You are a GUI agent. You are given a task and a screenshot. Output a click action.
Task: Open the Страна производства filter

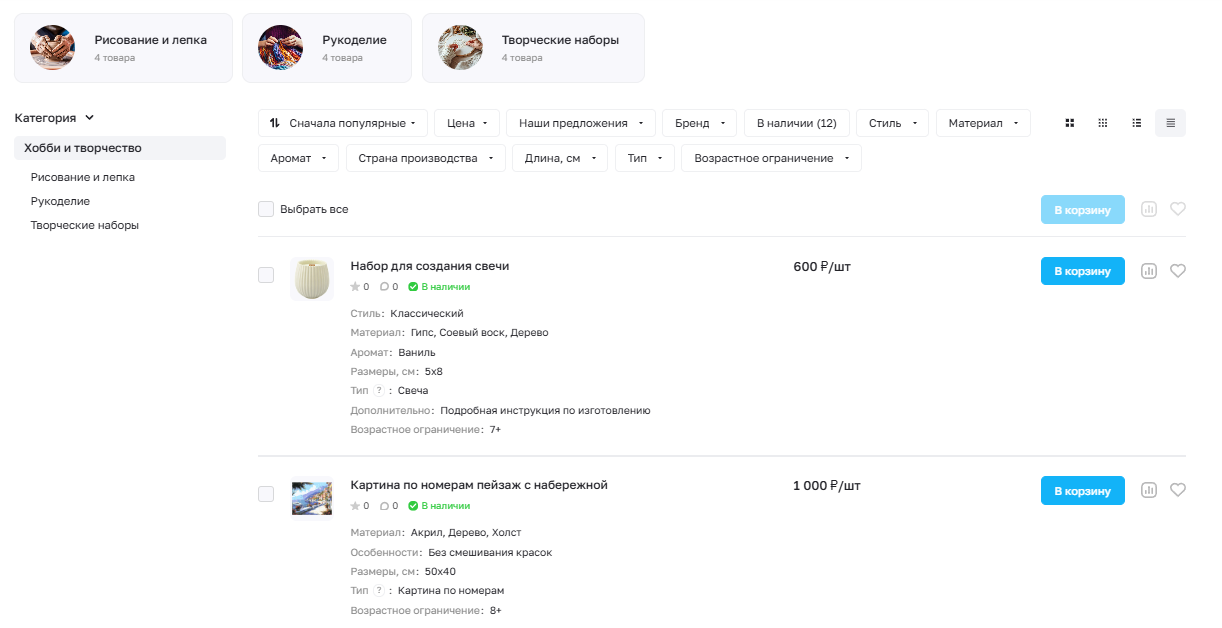425,158
